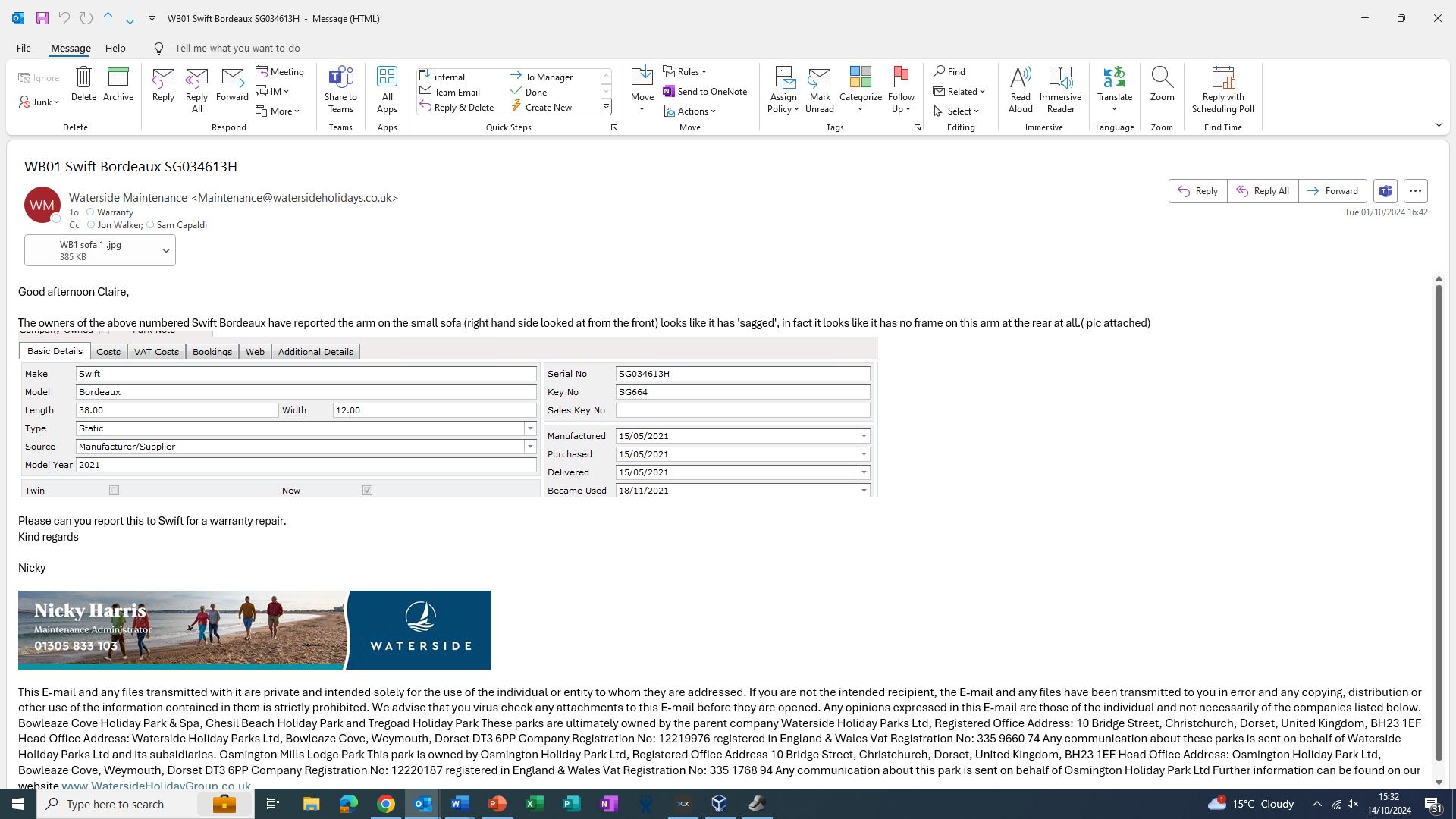
Task: Archive this message via ribbon icon
Action: 118,77
